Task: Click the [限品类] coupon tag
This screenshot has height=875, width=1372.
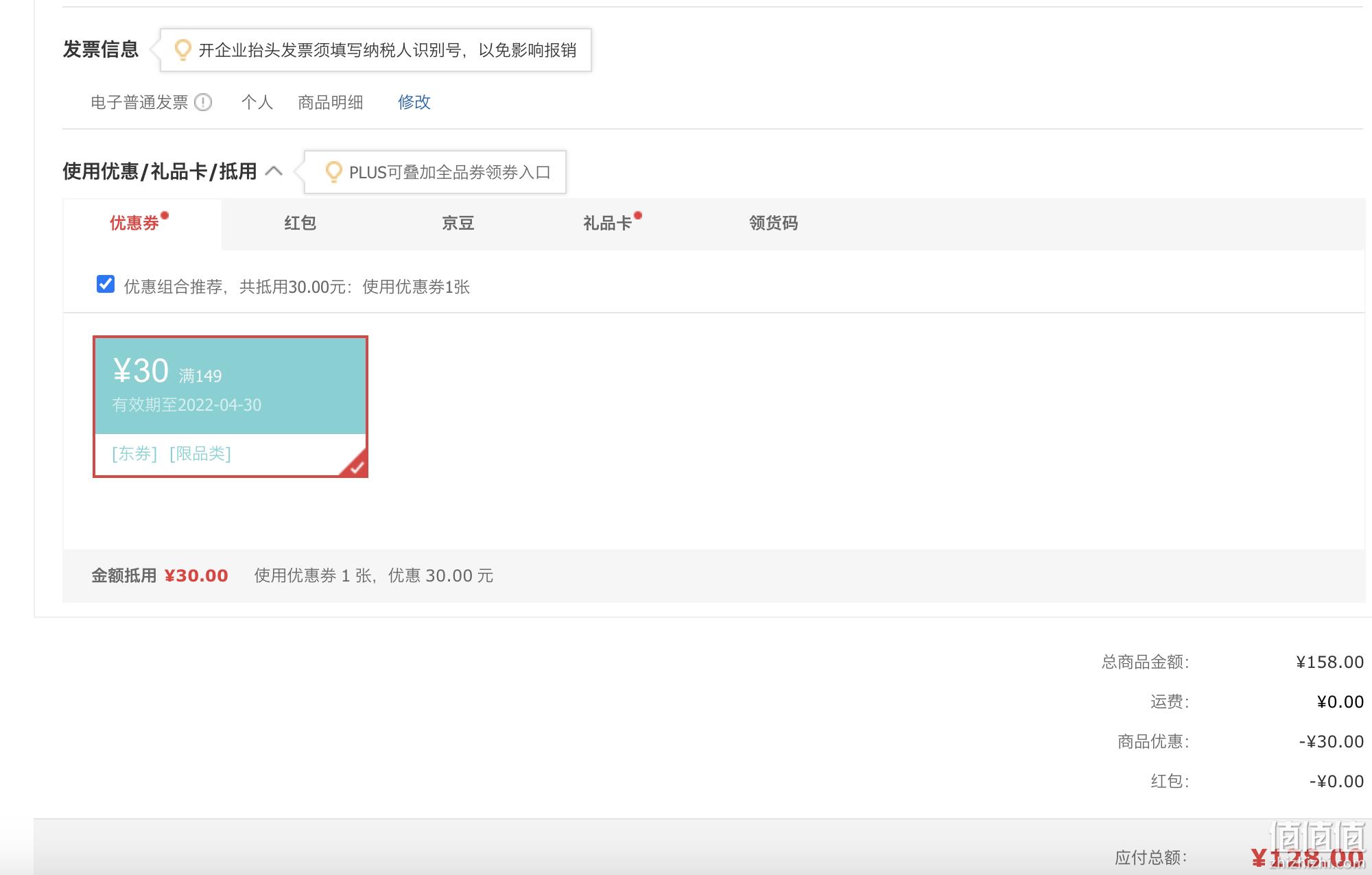Action: coord(200,454)
